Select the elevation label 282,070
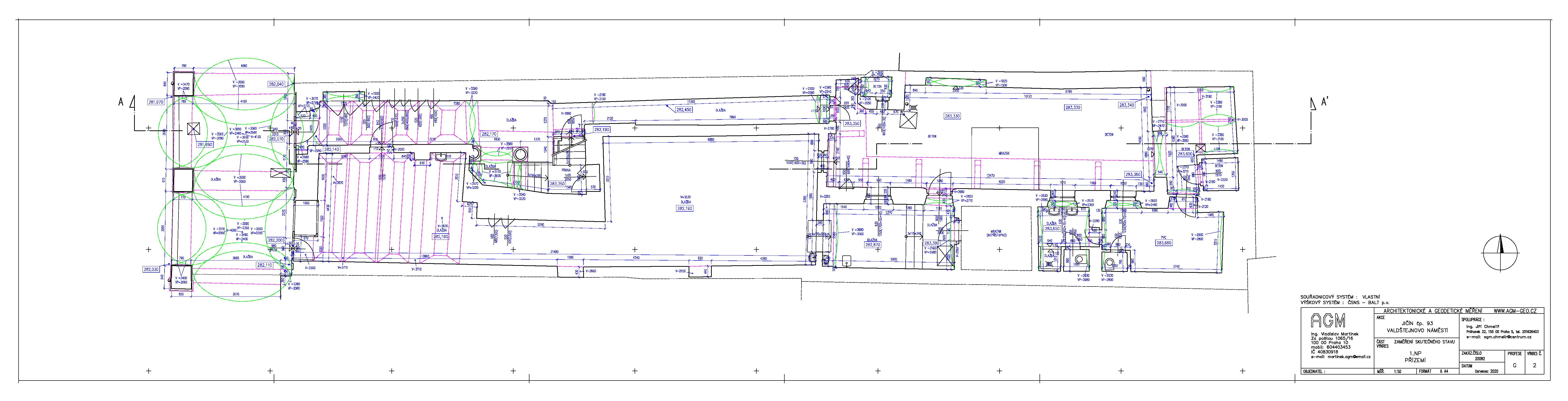This screenshot has height=401, width=1568. point(276,139)
